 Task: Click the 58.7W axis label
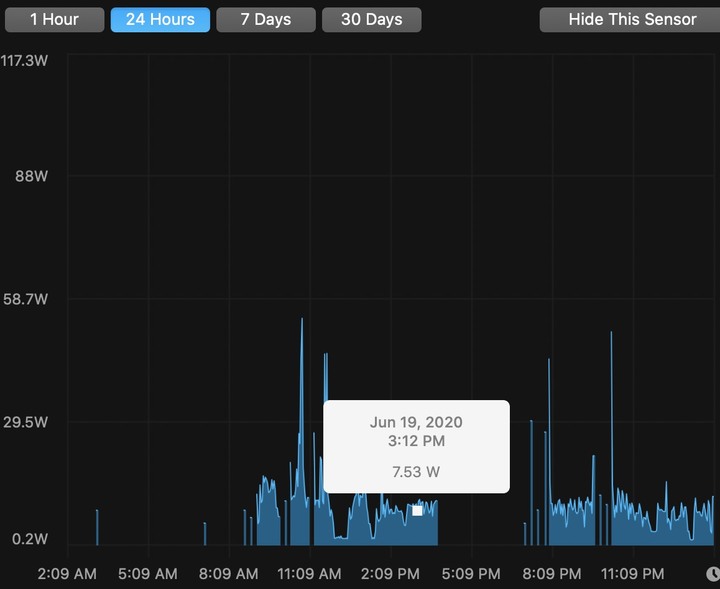pos(25,299)
